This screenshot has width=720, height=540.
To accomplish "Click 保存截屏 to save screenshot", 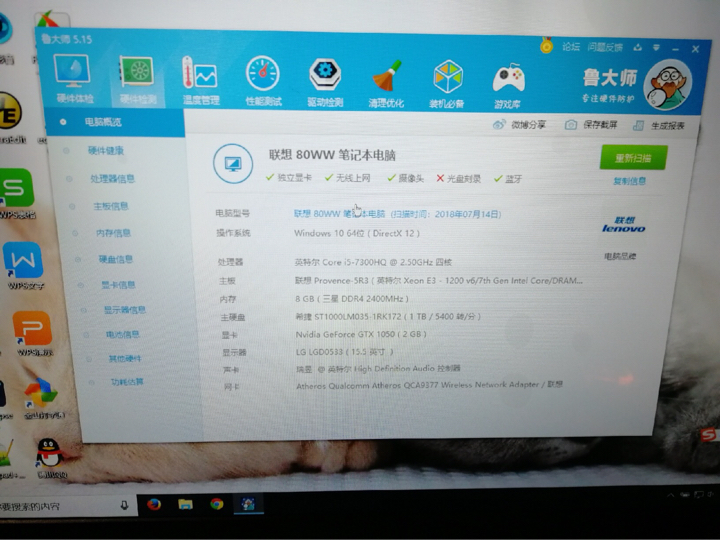I will coord(591,124).
